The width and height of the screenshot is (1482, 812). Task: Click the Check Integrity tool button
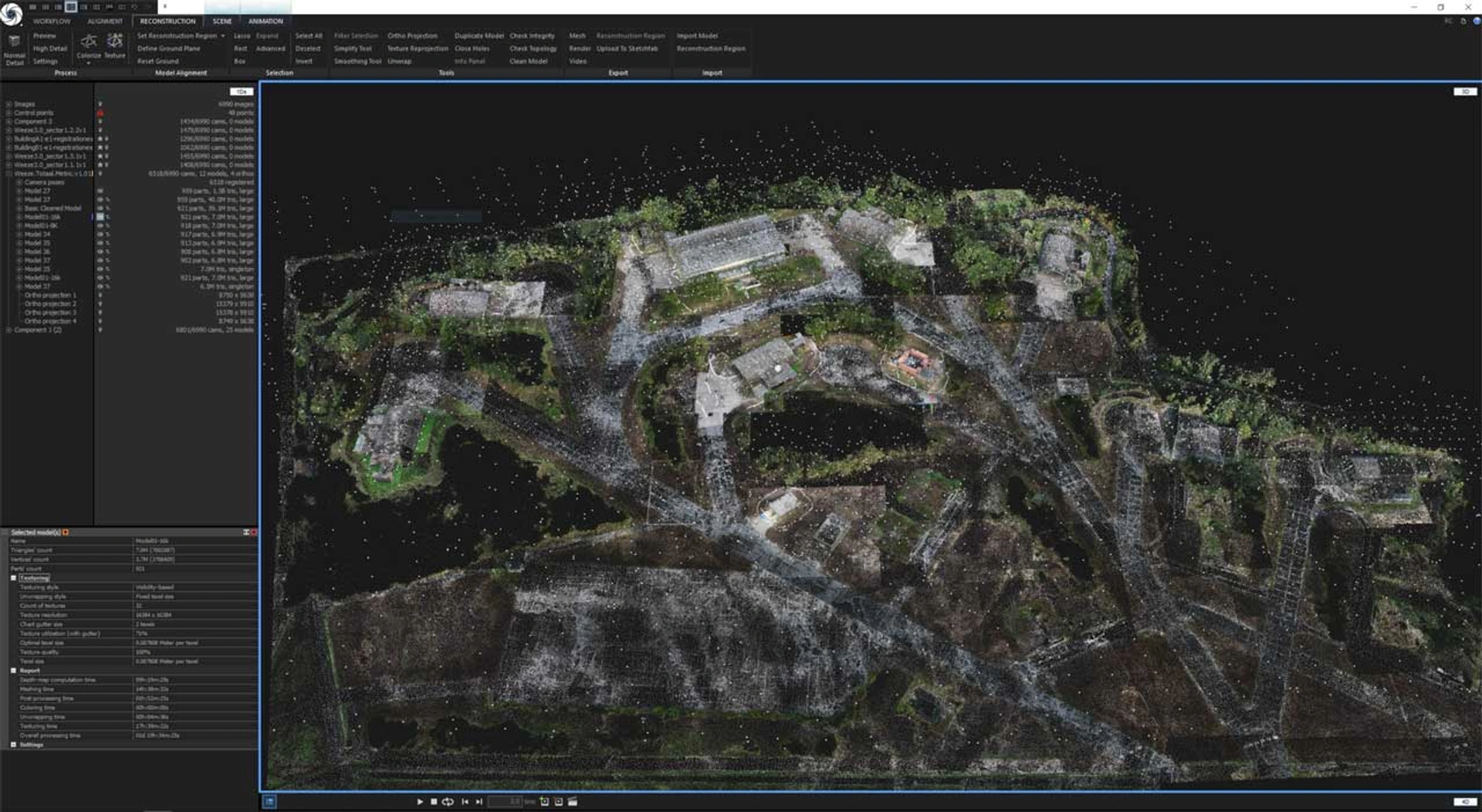[x=532, y=36]
